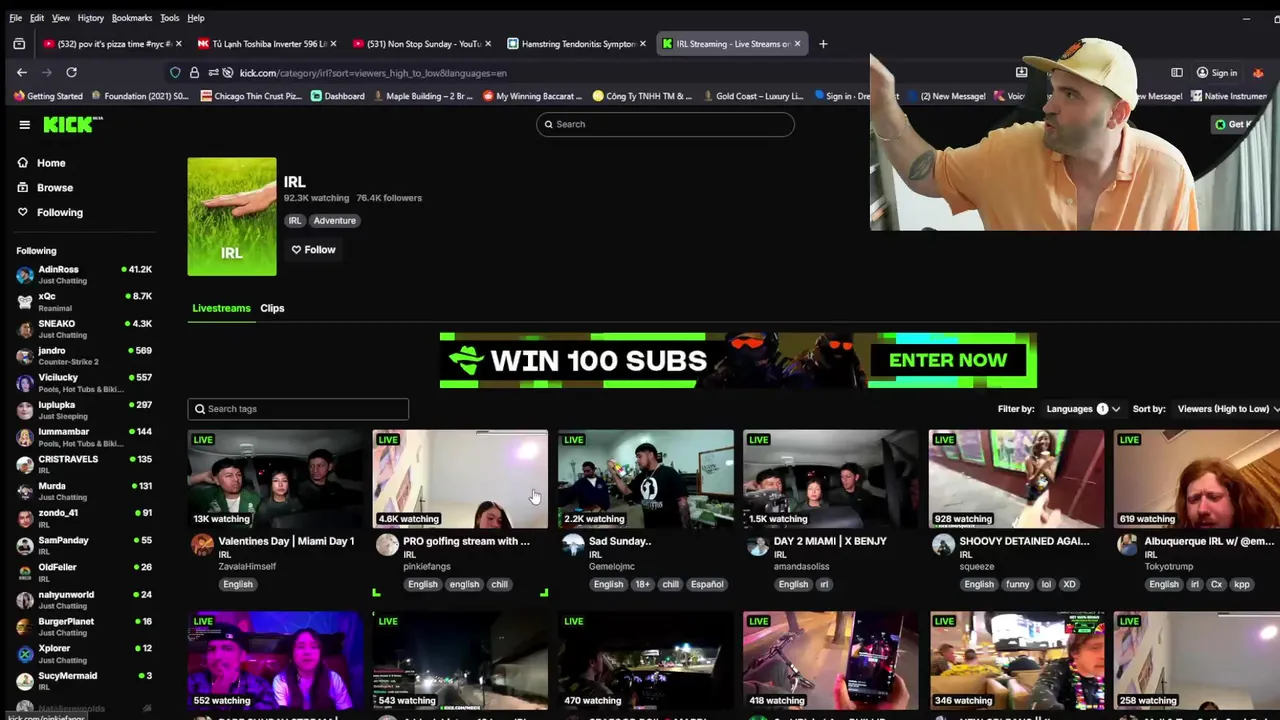1280x720 pixels.
Task: Open the Kick hamburger menu icon
Action: point(24,125)
